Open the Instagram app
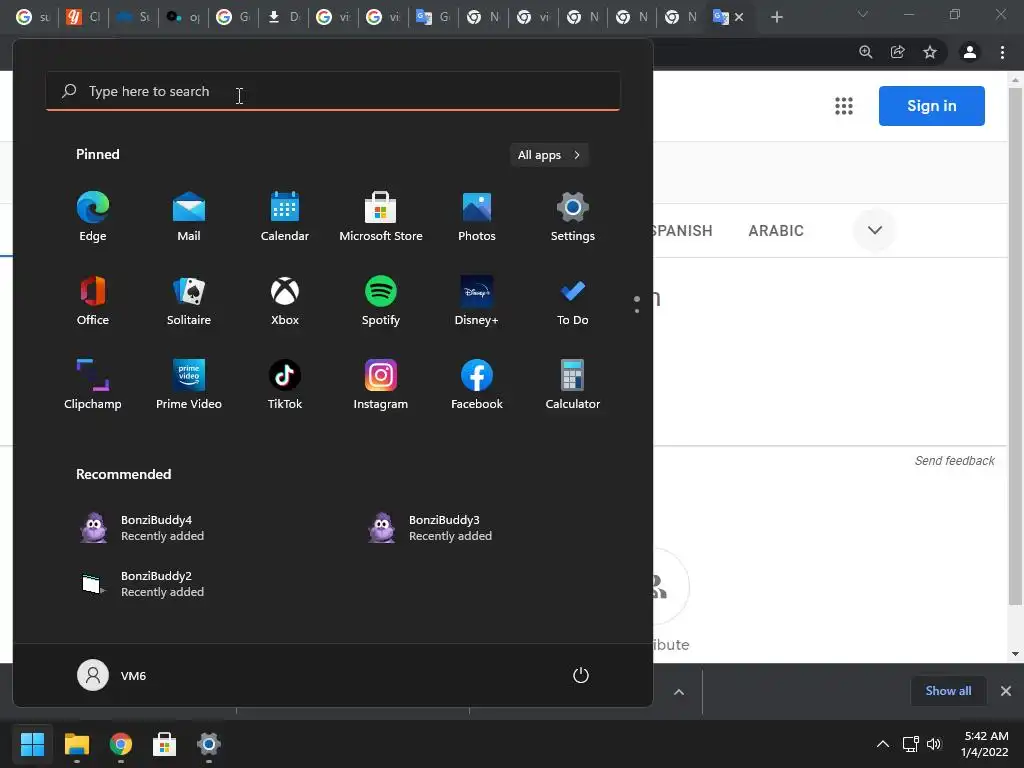 tap(381, 385)
